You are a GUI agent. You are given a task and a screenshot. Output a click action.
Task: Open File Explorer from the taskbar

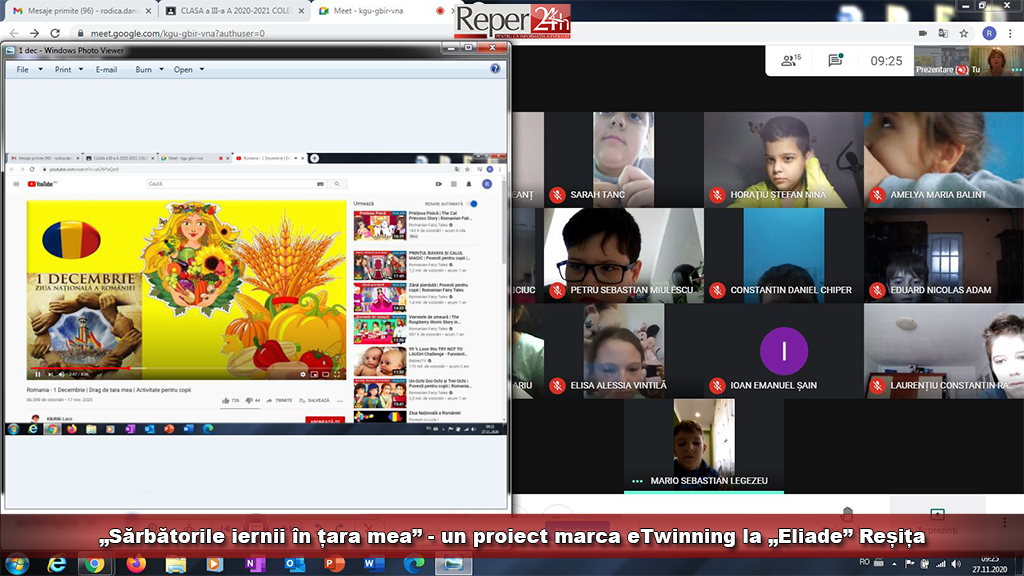point(176,564)
